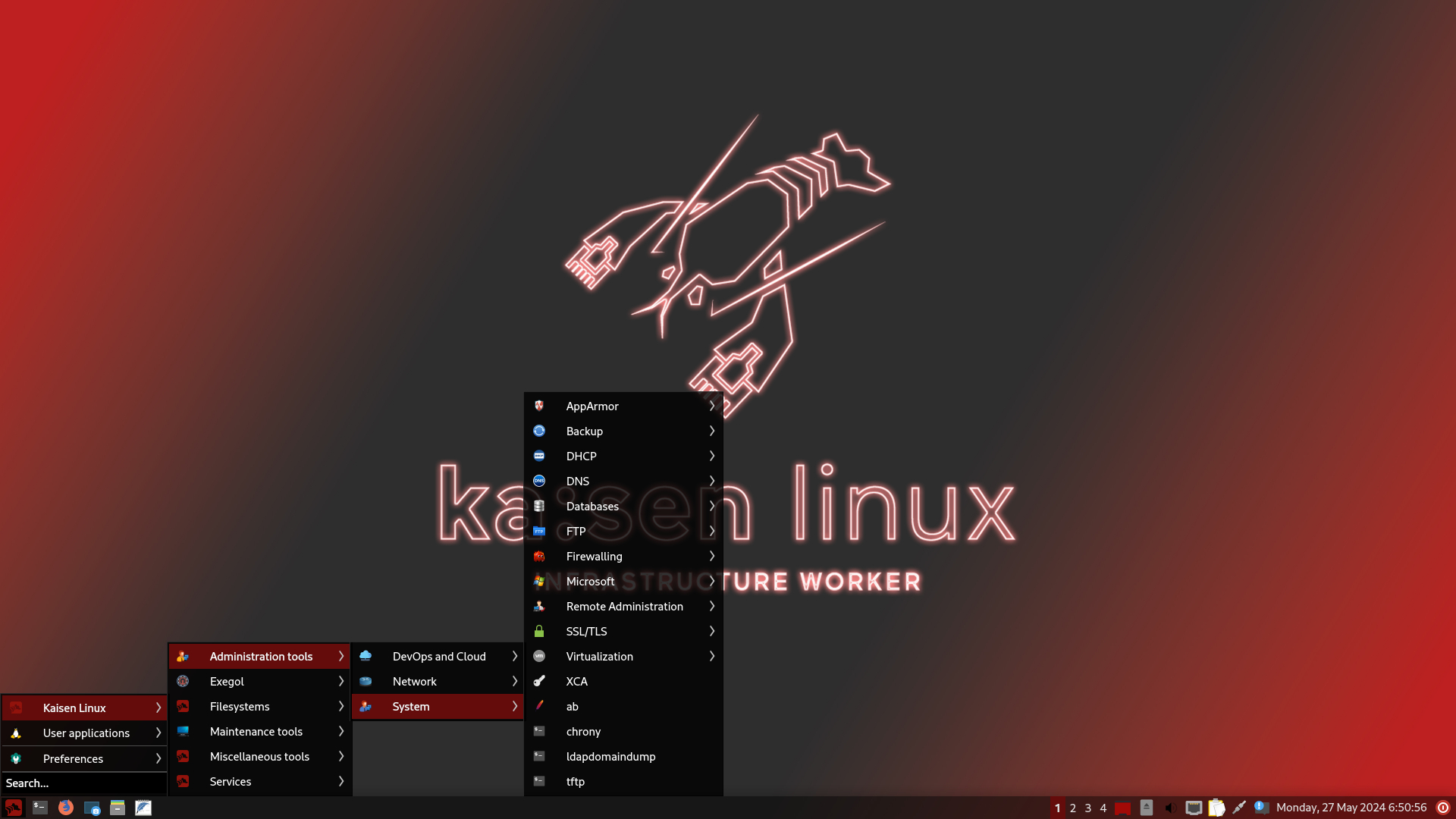Switch to workspace 4
The image size is (1456, 819).
coord(1103,808)
